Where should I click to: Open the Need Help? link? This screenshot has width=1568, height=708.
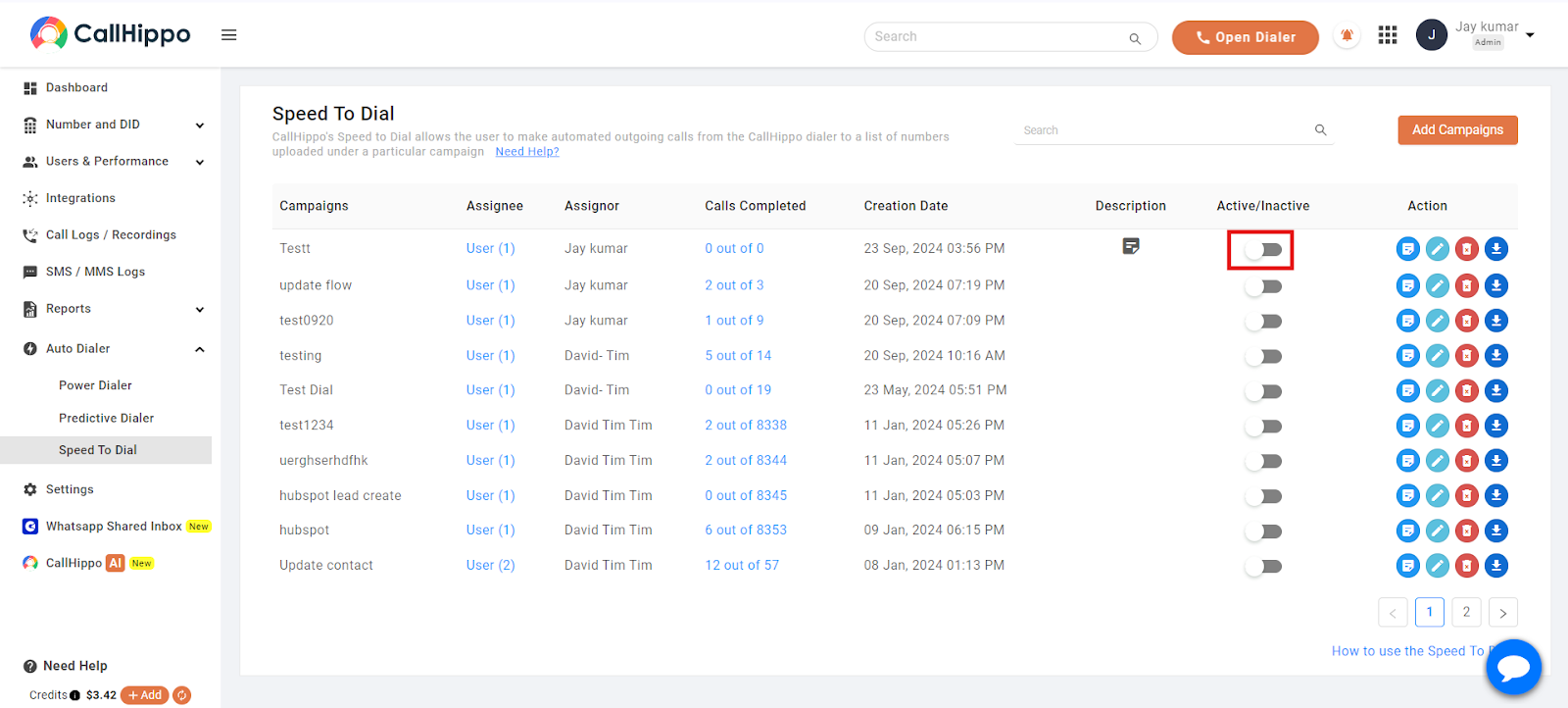527,152
